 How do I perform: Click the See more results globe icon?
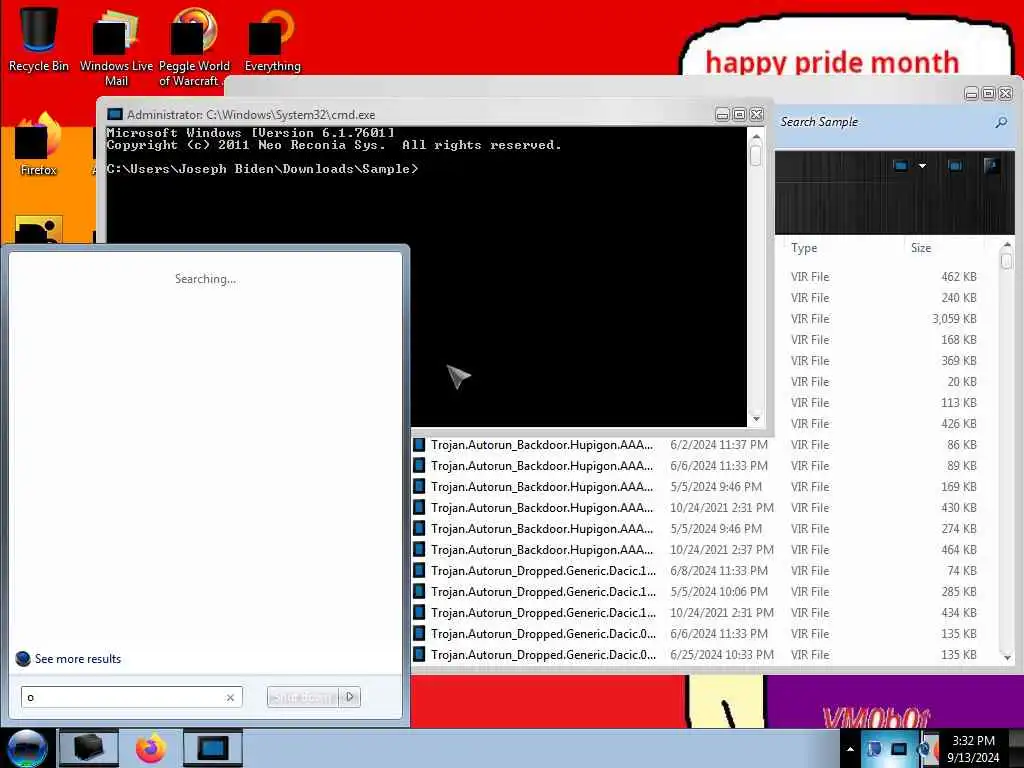[x=23, y=658]
